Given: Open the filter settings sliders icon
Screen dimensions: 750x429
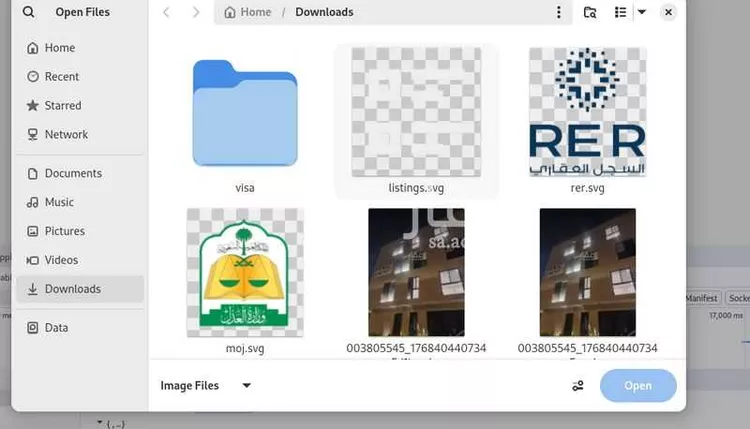Looking at the screenshot, I should 578,385.
